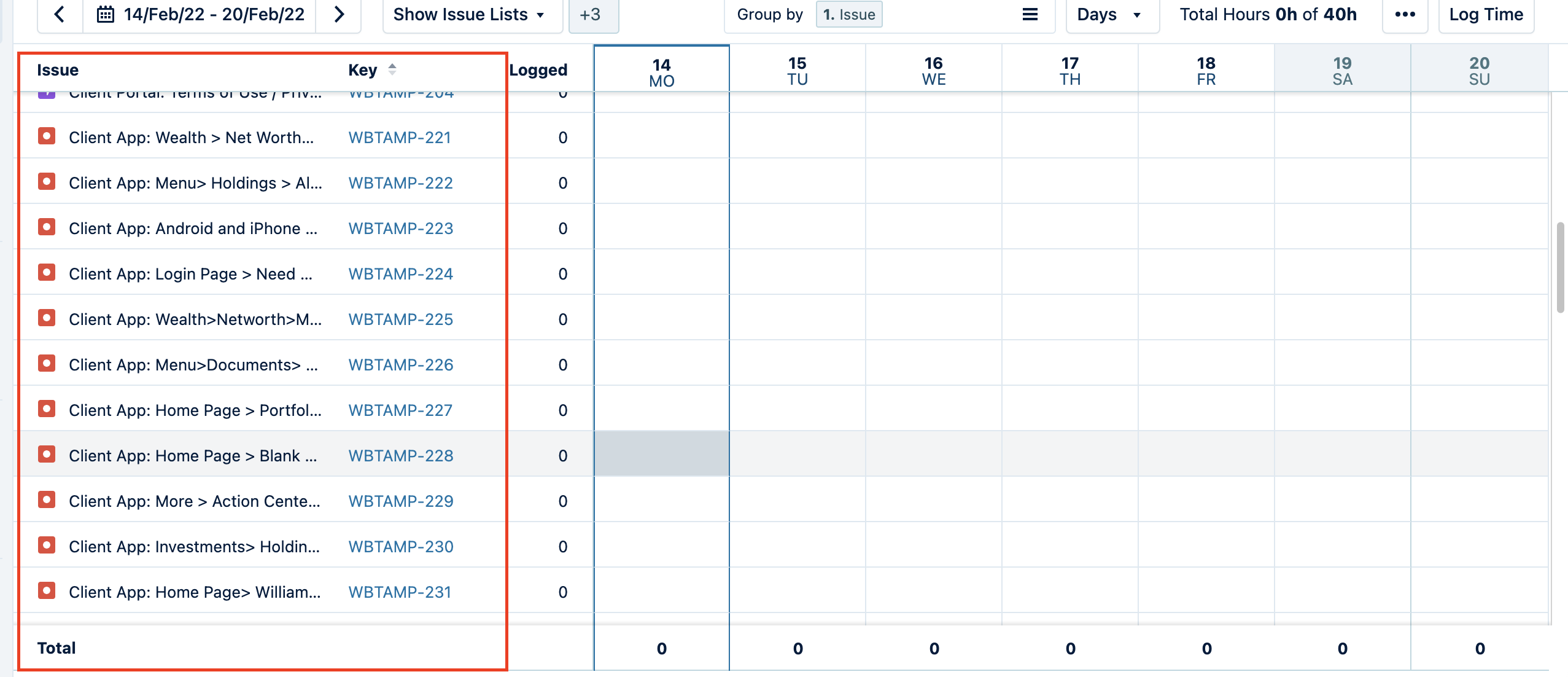Click the hamburger view-options icon

(1029, 14)
